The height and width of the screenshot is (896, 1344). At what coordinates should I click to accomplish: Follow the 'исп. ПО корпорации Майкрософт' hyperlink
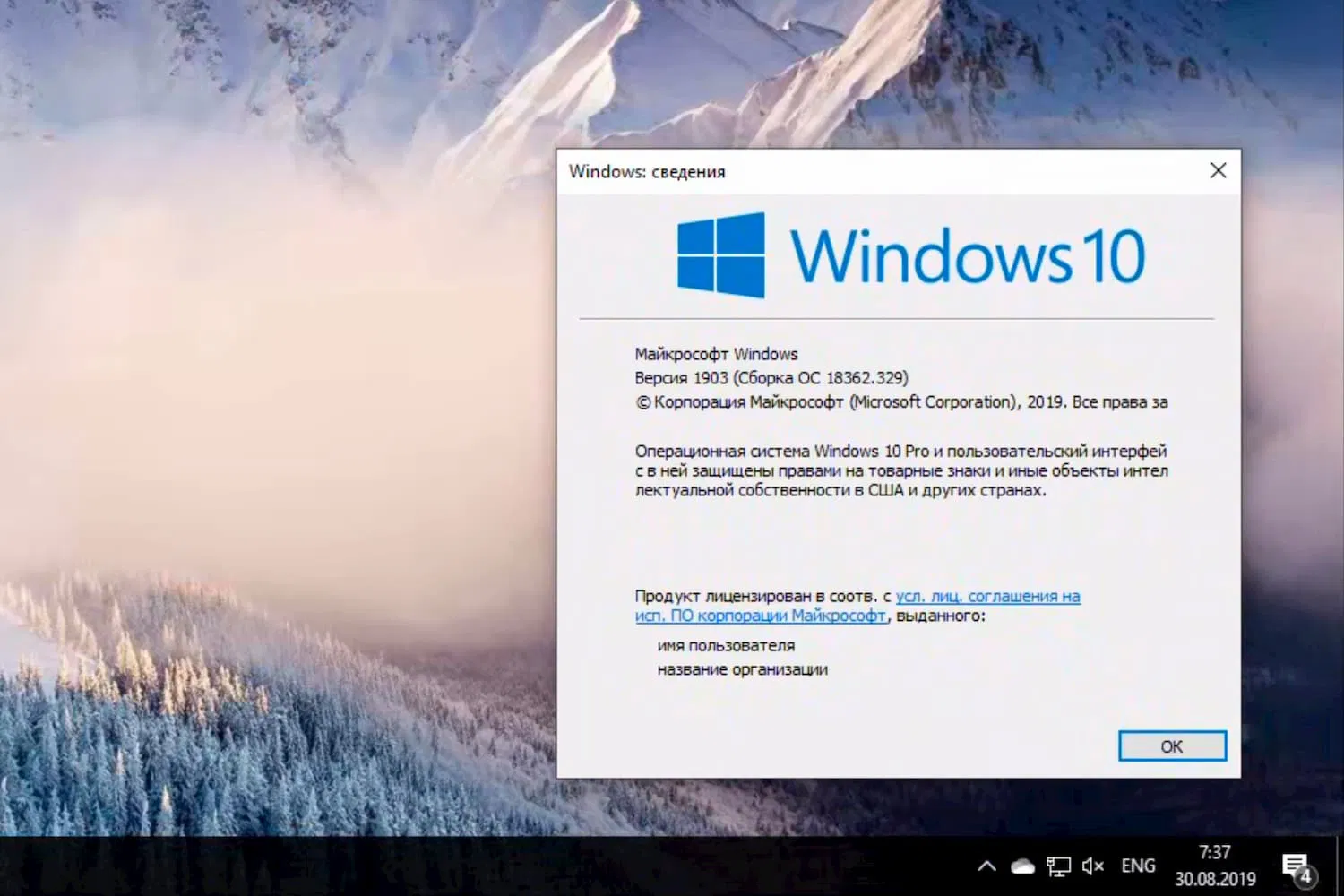point(762,616)
